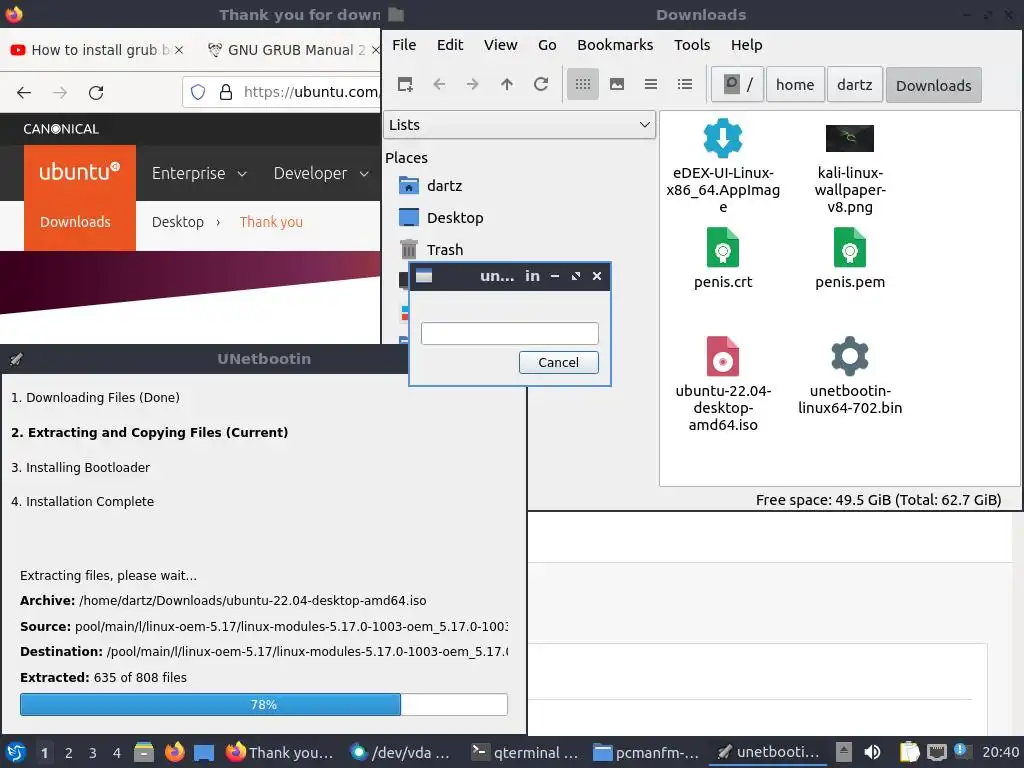1024x768 pixels.
Task: Open the Tools menu in file manager
Action: (x=692, y=45)
